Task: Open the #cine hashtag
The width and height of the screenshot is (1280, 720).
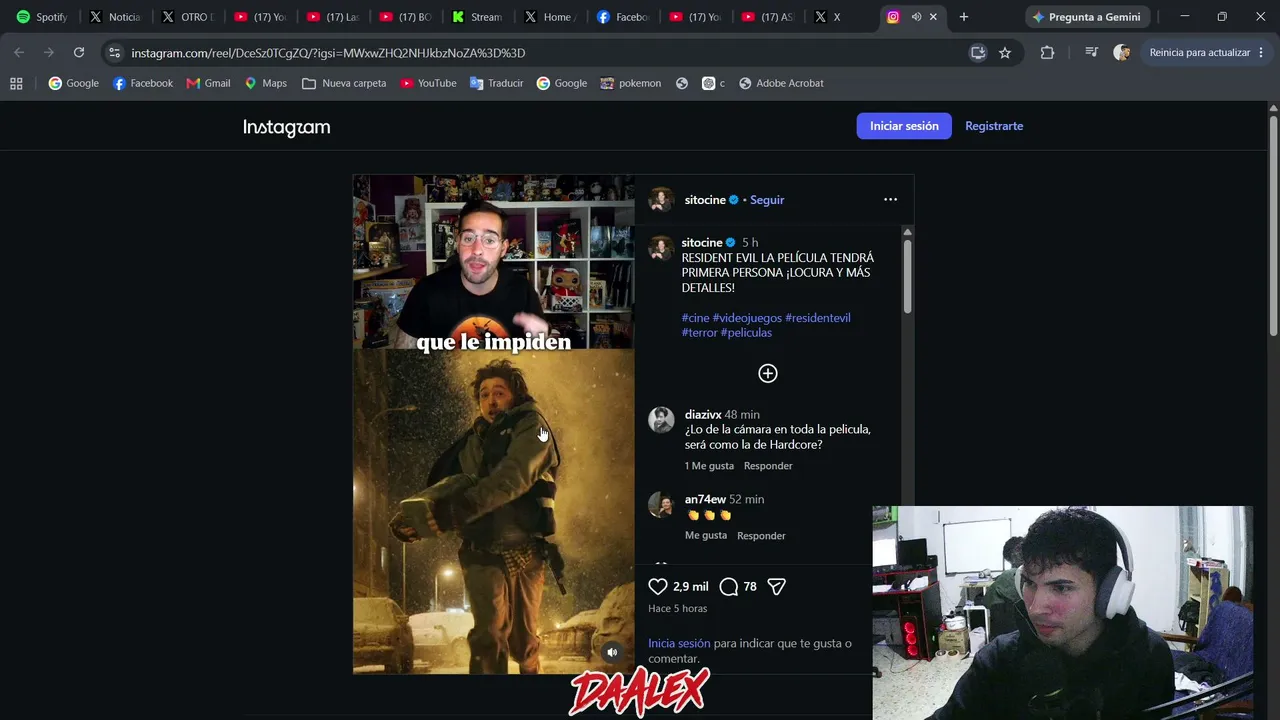Action: pyautogui.click(x=696, y=318)
